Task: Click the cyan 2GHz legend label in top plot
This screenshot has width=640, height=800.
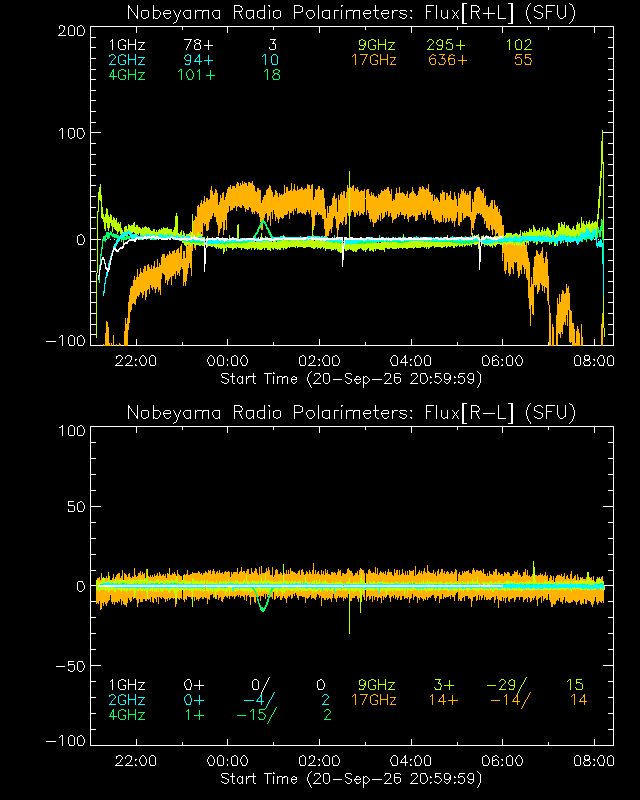Action: 127,60
